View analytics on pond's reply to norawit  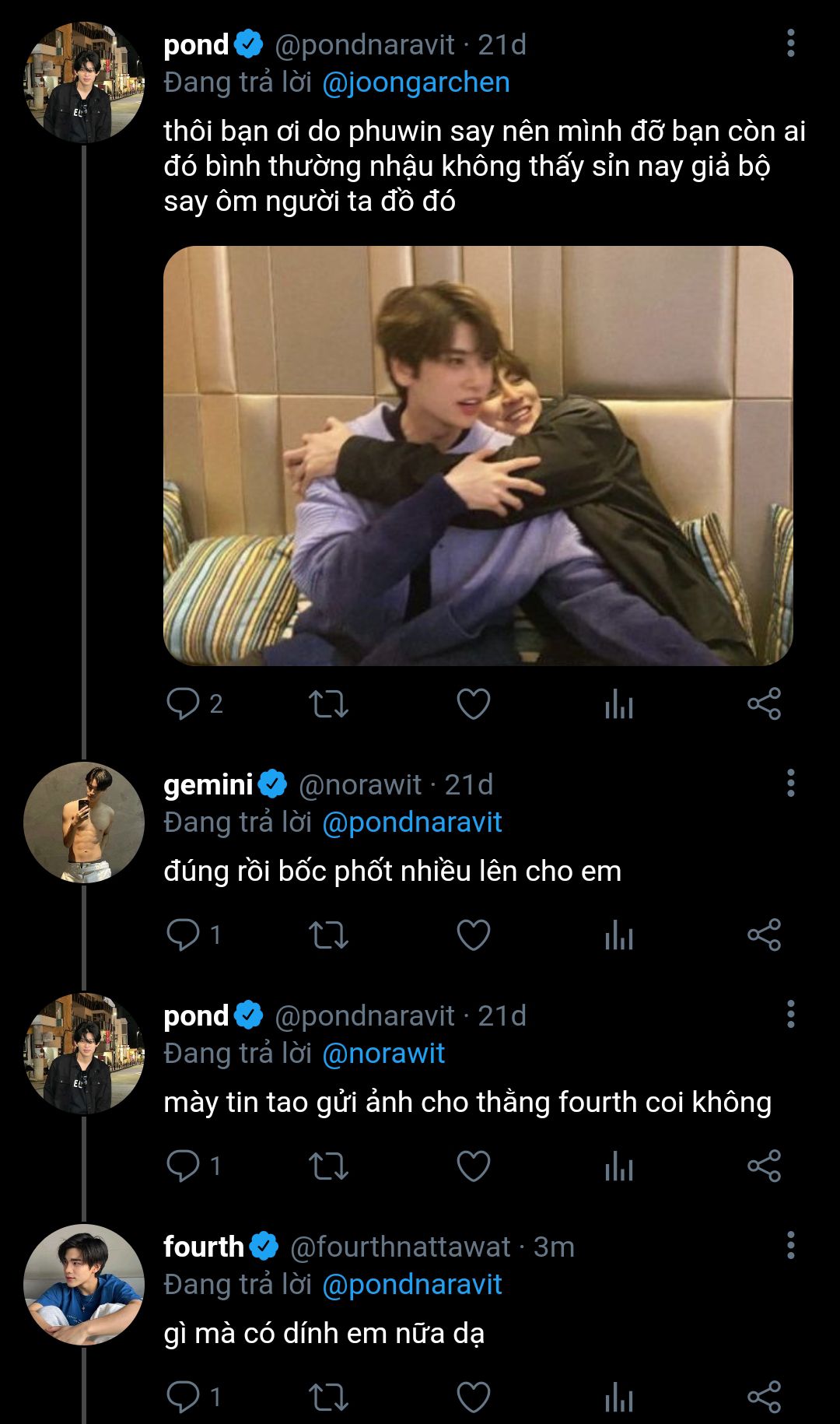point(618,1166)
